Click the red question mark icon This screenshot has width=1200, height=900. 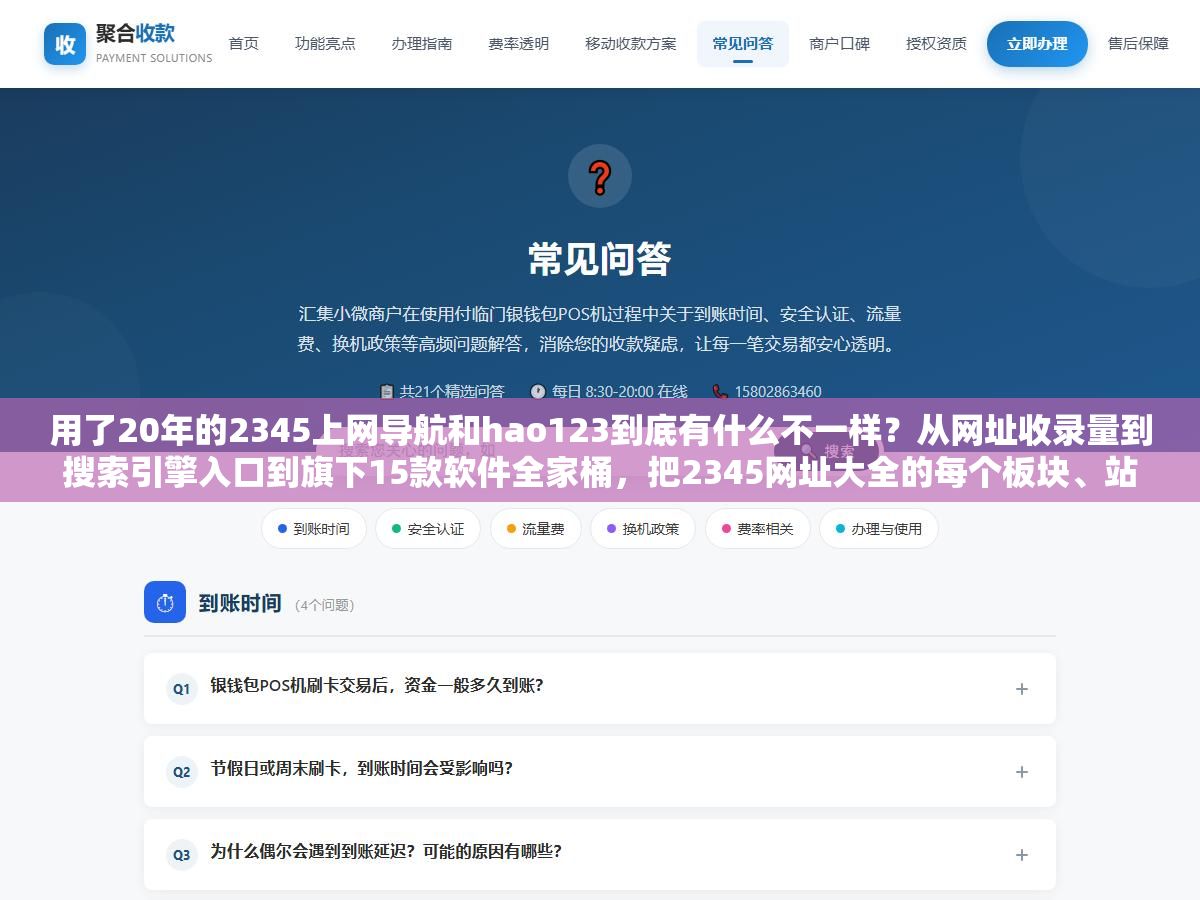coord(600,176)
